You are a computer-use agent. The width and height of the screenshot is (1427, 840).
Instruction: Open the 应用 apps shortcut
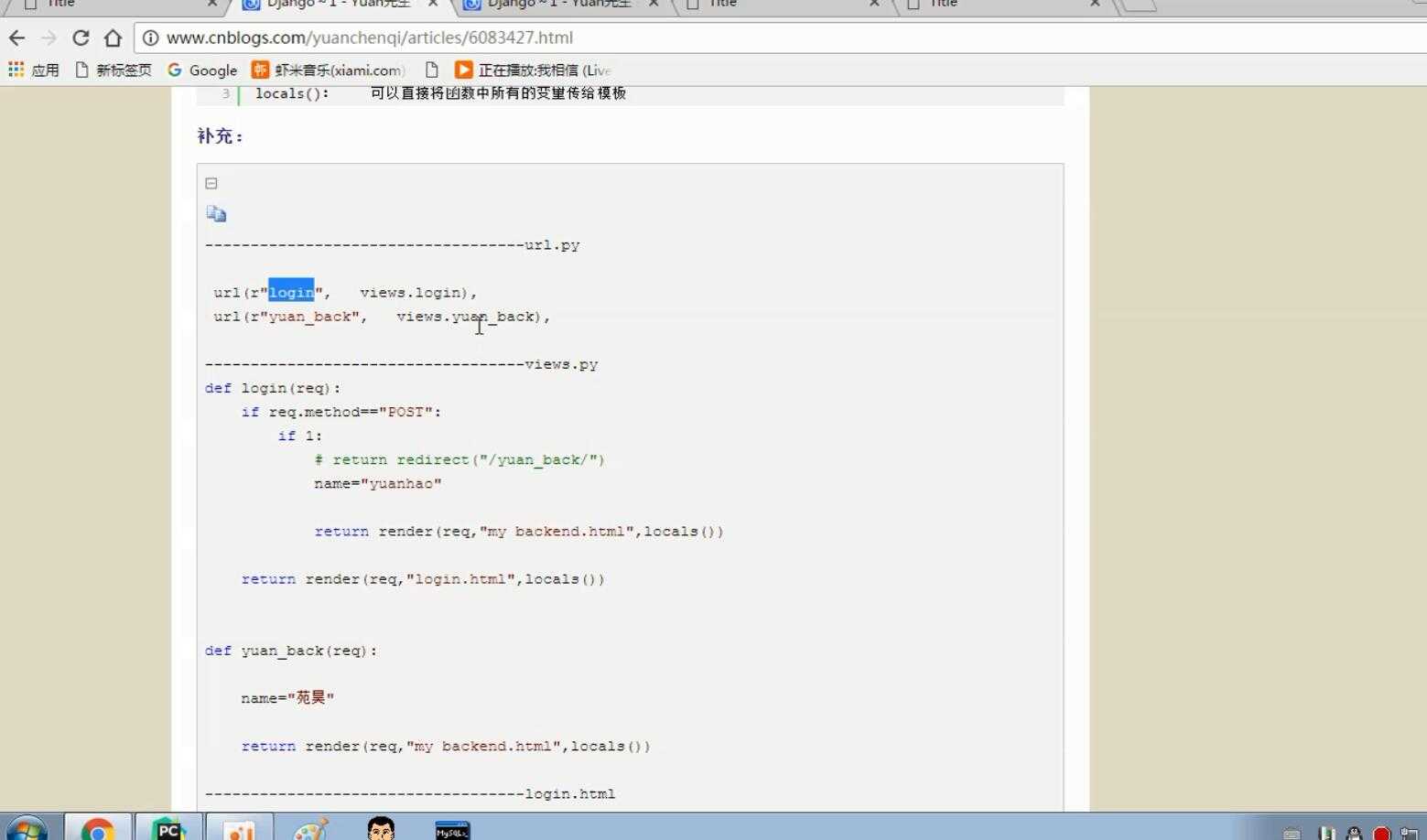point(34,70)
